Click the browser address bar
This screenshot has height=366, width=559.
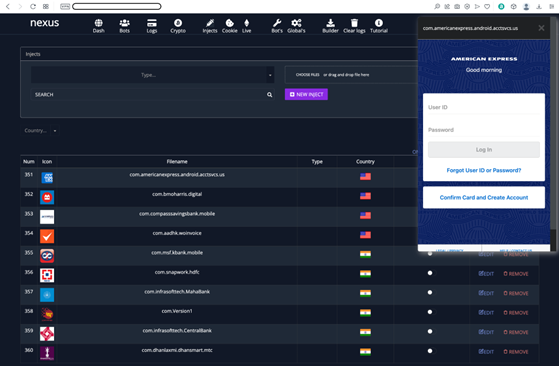(117, 6)
